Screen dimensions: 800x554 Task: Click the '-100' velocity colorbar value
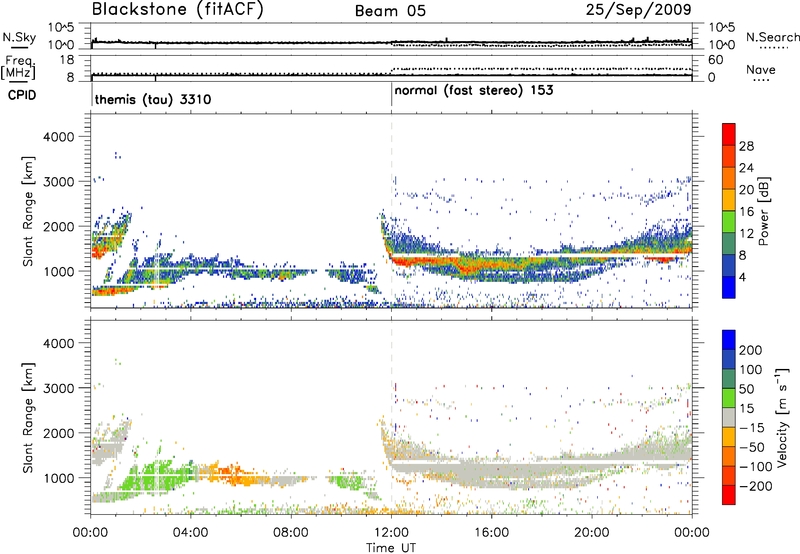(756, 467)
